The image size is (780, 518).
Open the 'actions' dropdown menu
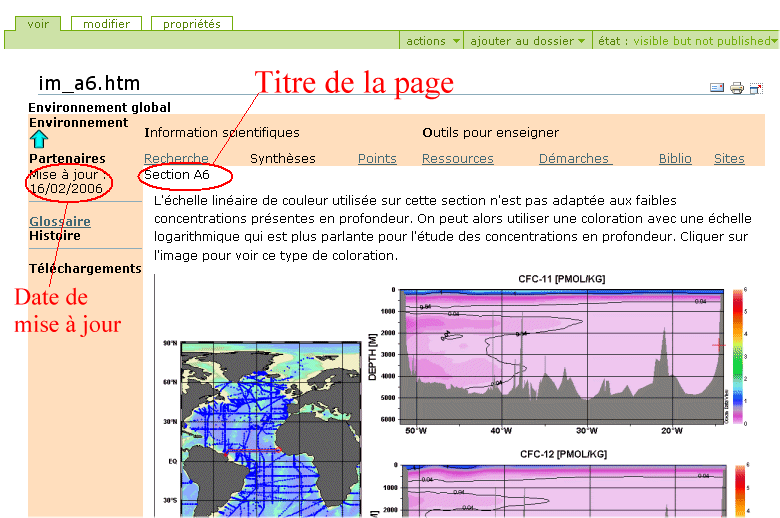click(433, 41)
